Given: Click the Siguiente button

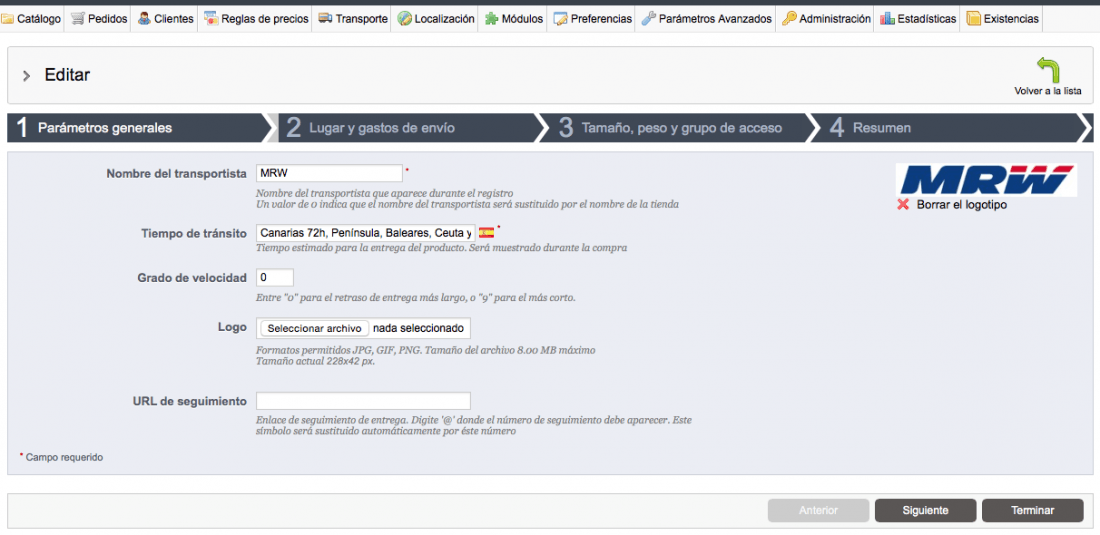Looking at the screenshot, I should [925, 510].
